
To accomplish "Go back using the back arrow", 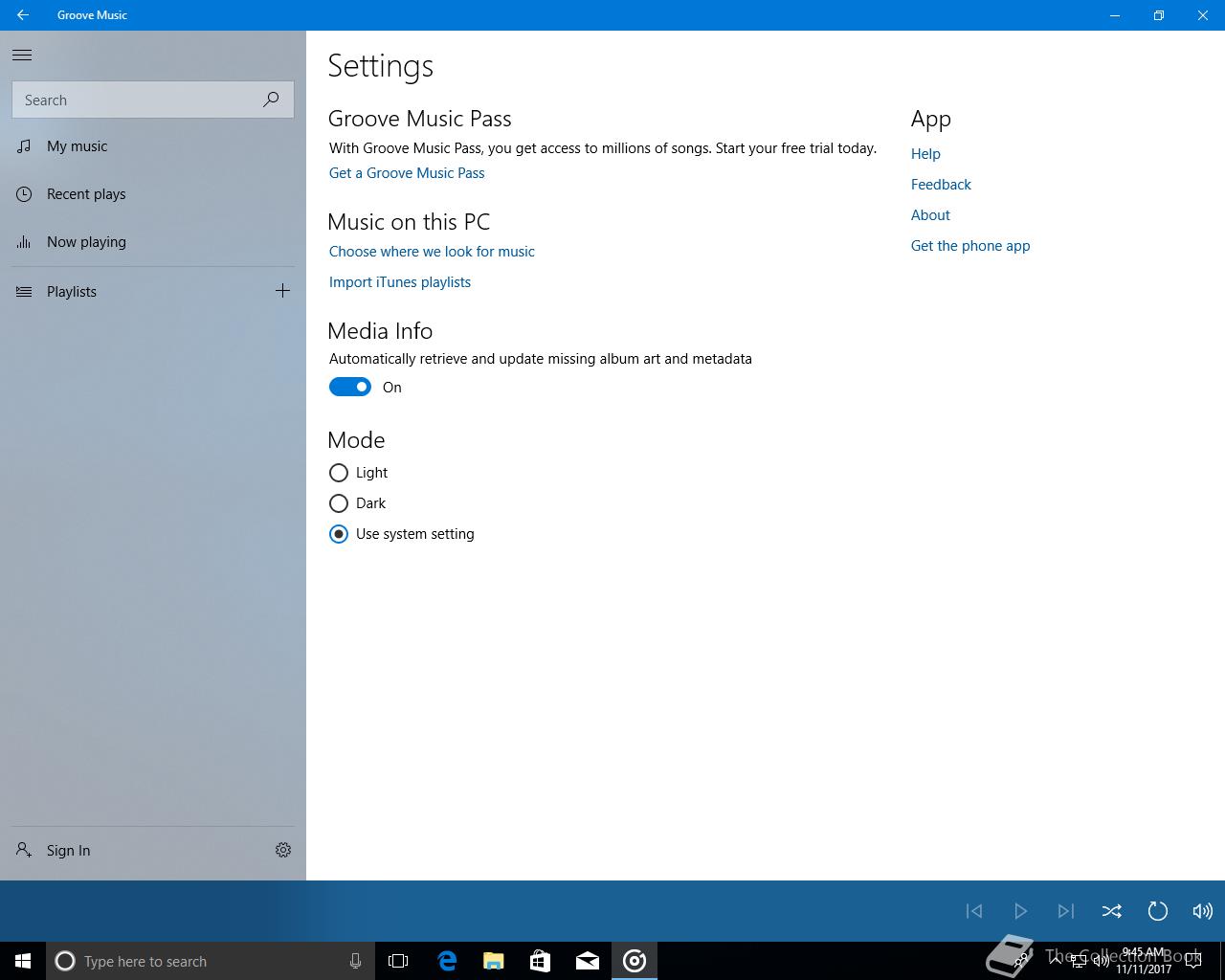I will point(22,15).
